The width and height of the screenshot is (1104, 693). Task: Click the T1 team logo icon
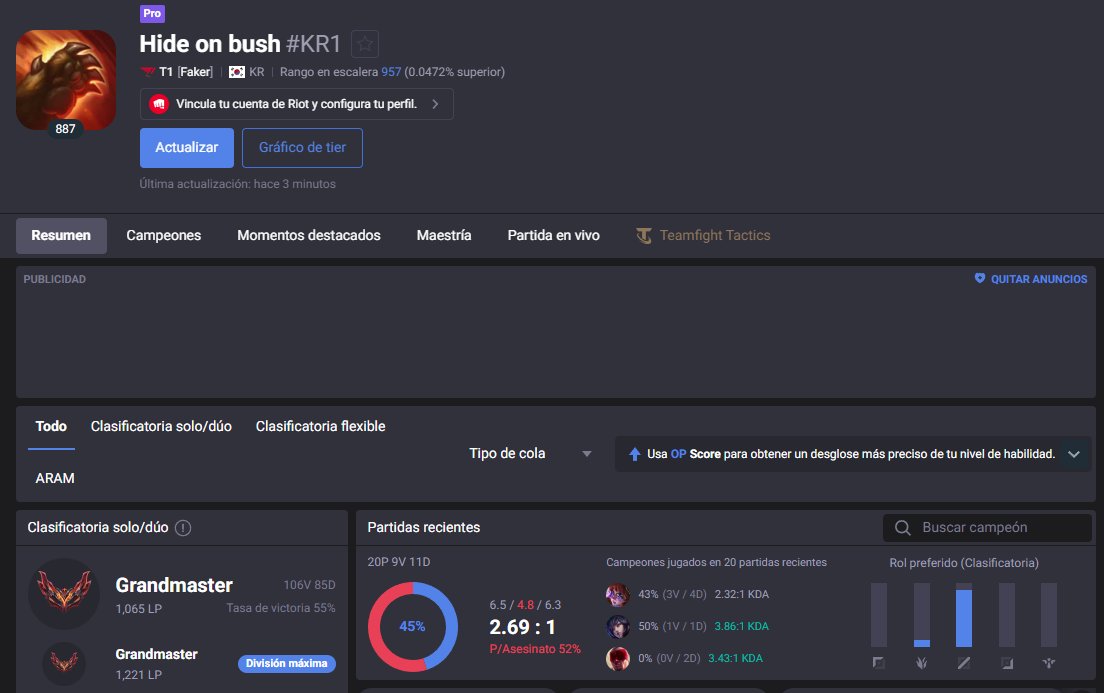[x=148, y=72]
